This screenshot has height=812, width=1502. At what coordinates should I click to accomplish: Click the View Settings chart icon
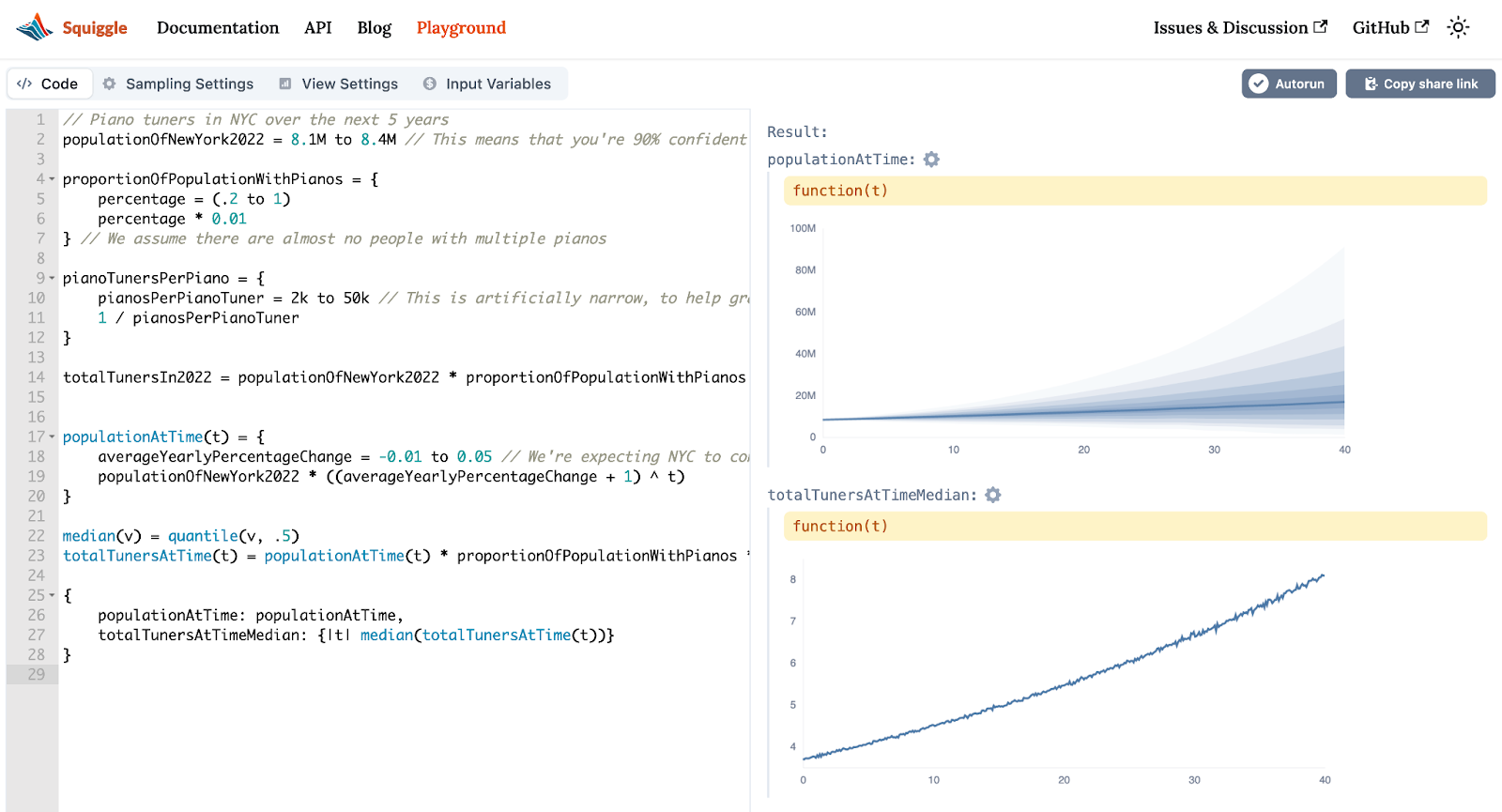[x=285, y=84]
